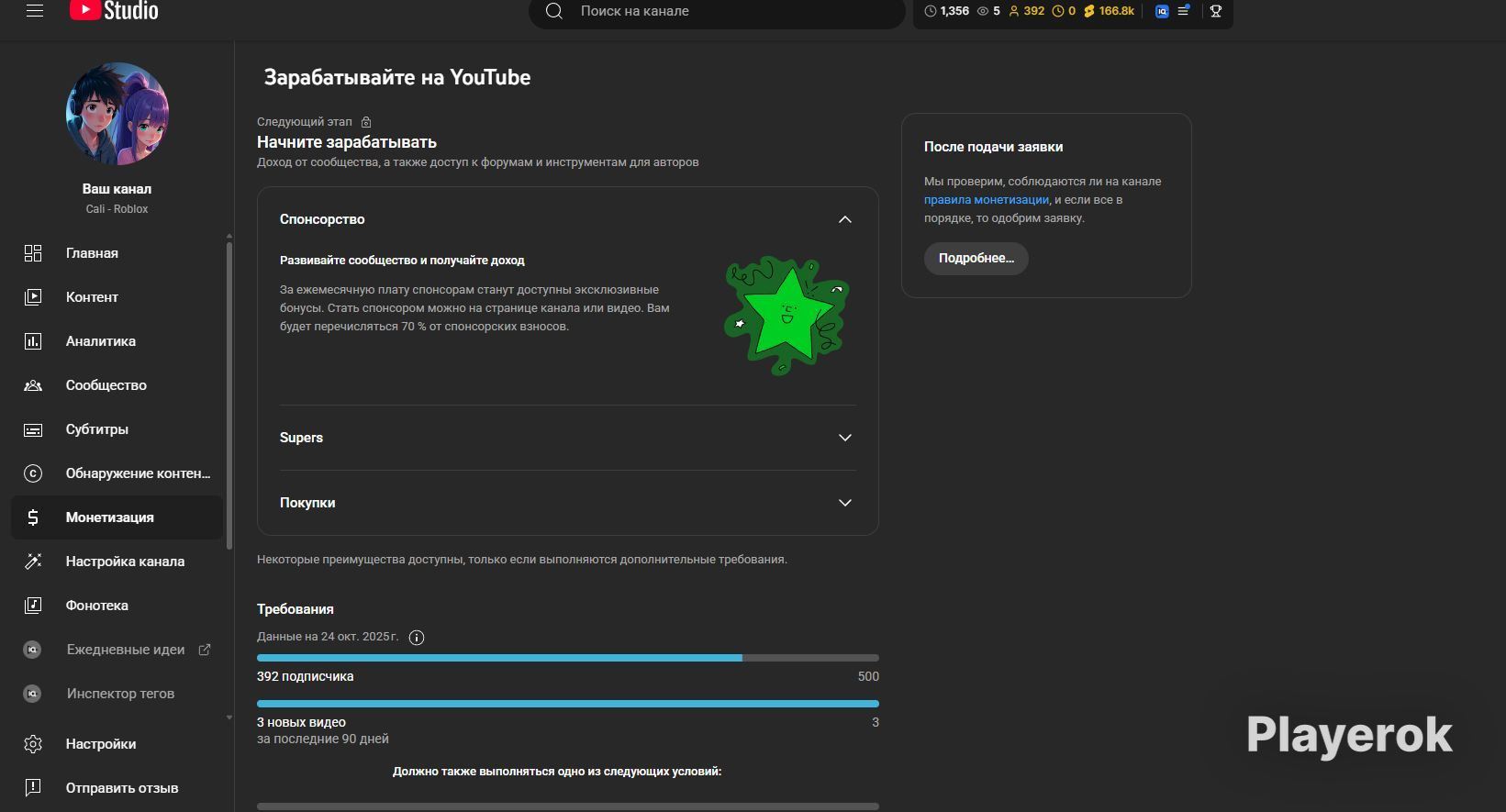The image size is (1506, 812).
Task: Click the subscribers progress bar
Action: tap(568, 658)
